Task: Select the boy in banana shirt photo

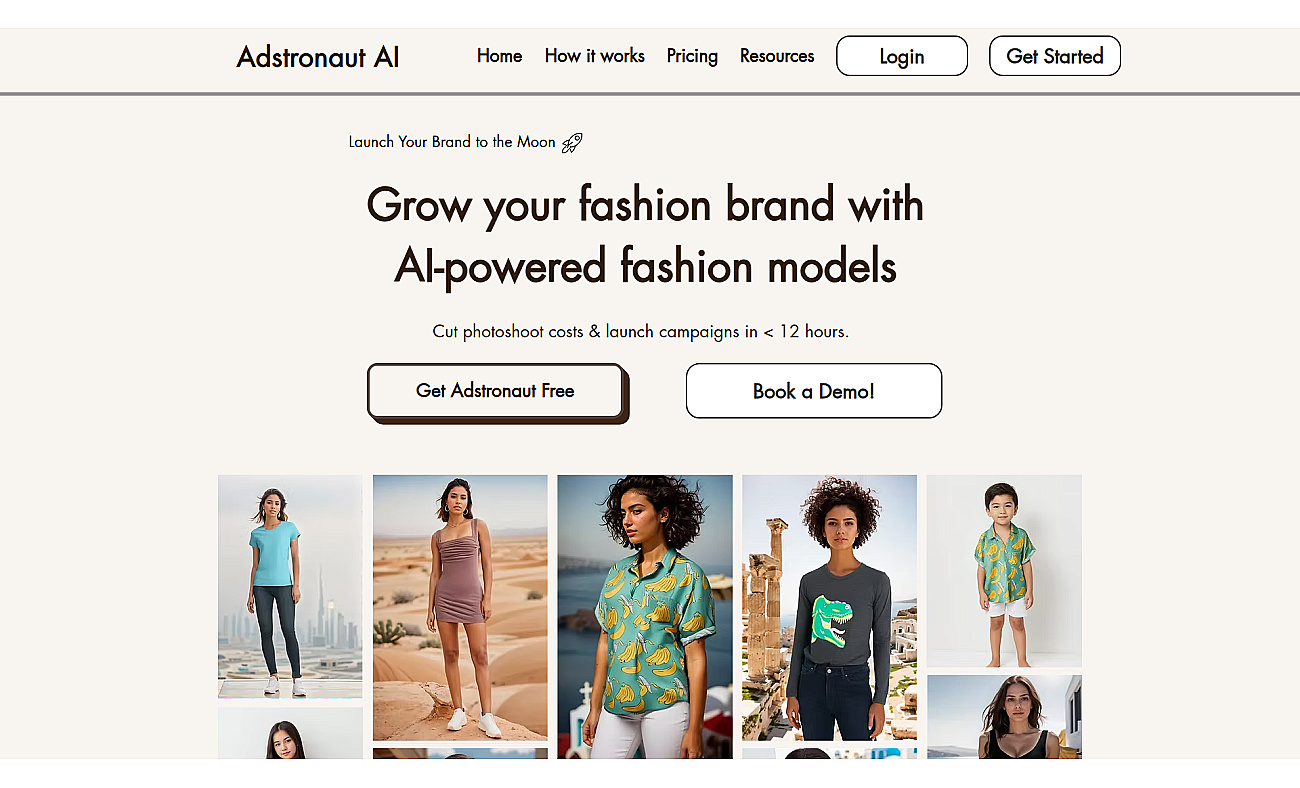Action: pos(1004,571)
